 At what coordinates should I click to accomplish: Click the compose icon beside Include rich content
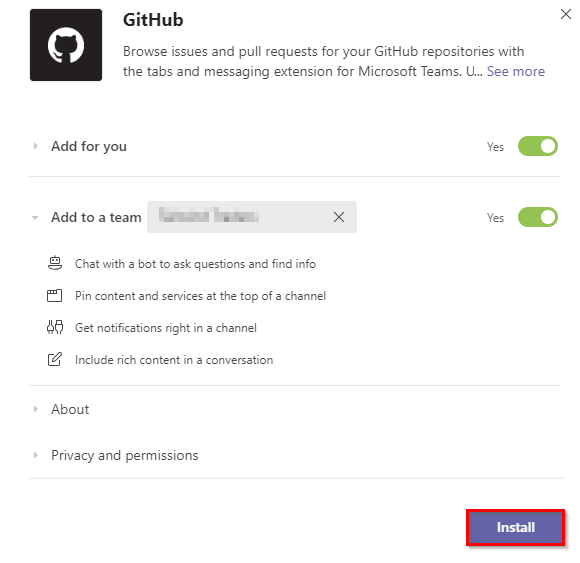point(55,359)
